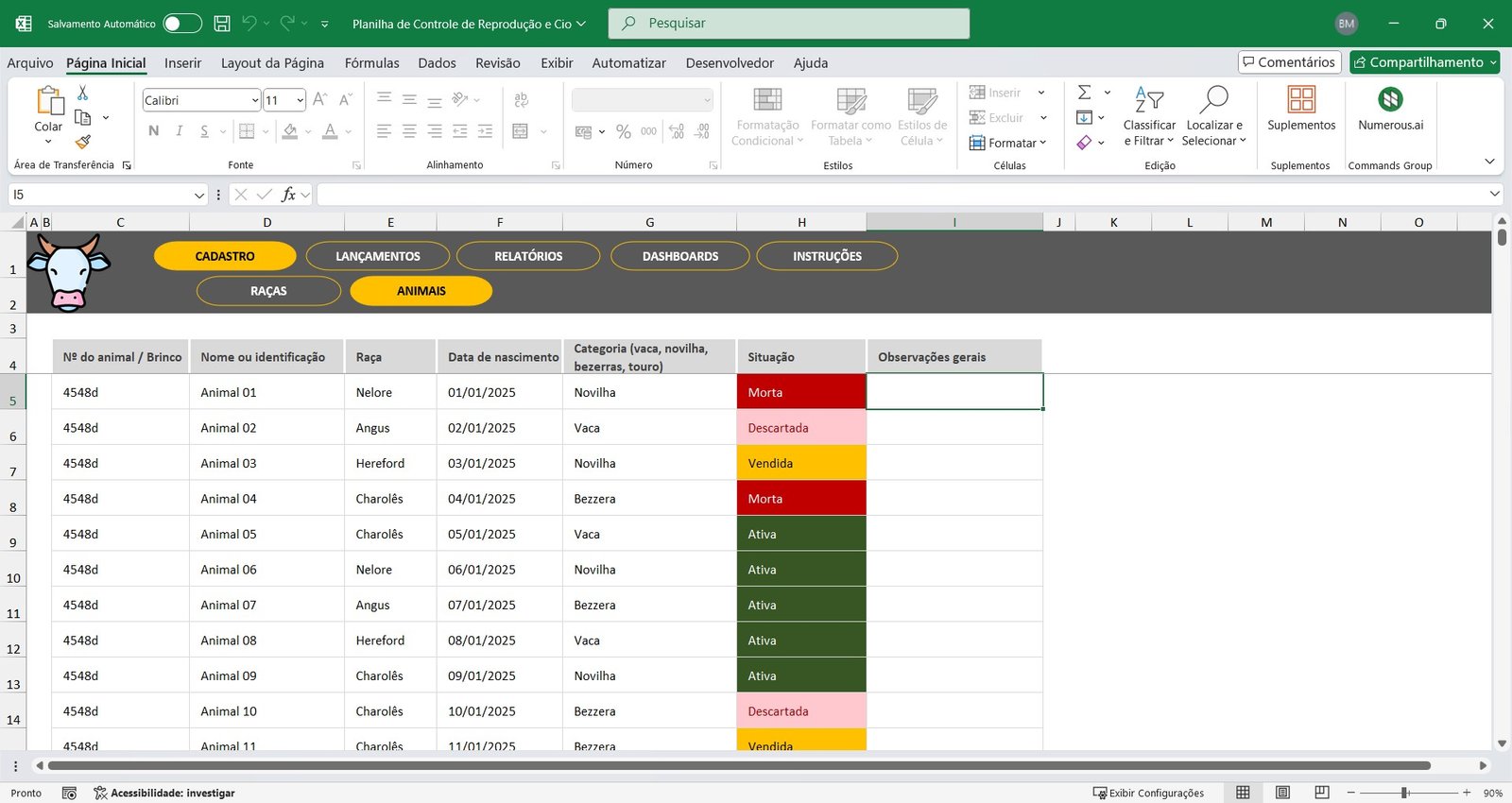Open the Calibri font name dropdown
This screenshot has width=1512, height=803.
pyautogui.click(x=255, y=100)
